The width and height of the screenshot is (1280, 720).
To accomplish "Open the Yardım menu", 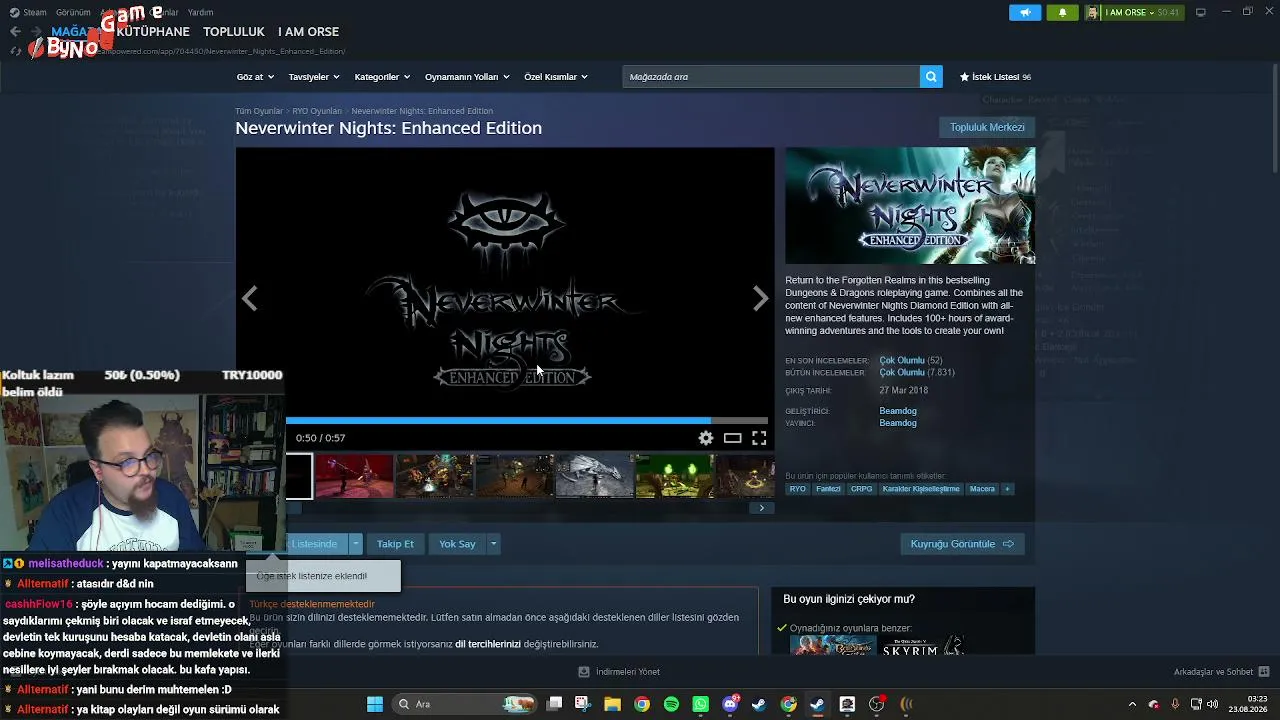I will click(x=200, y=12).
